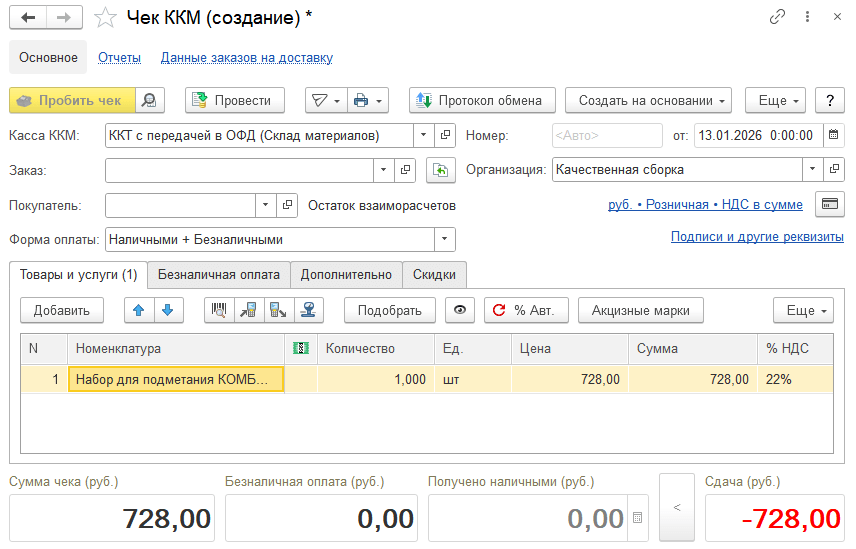Open the calendar picker for the date field
This screenshot has height=549, width=856.
834,135
